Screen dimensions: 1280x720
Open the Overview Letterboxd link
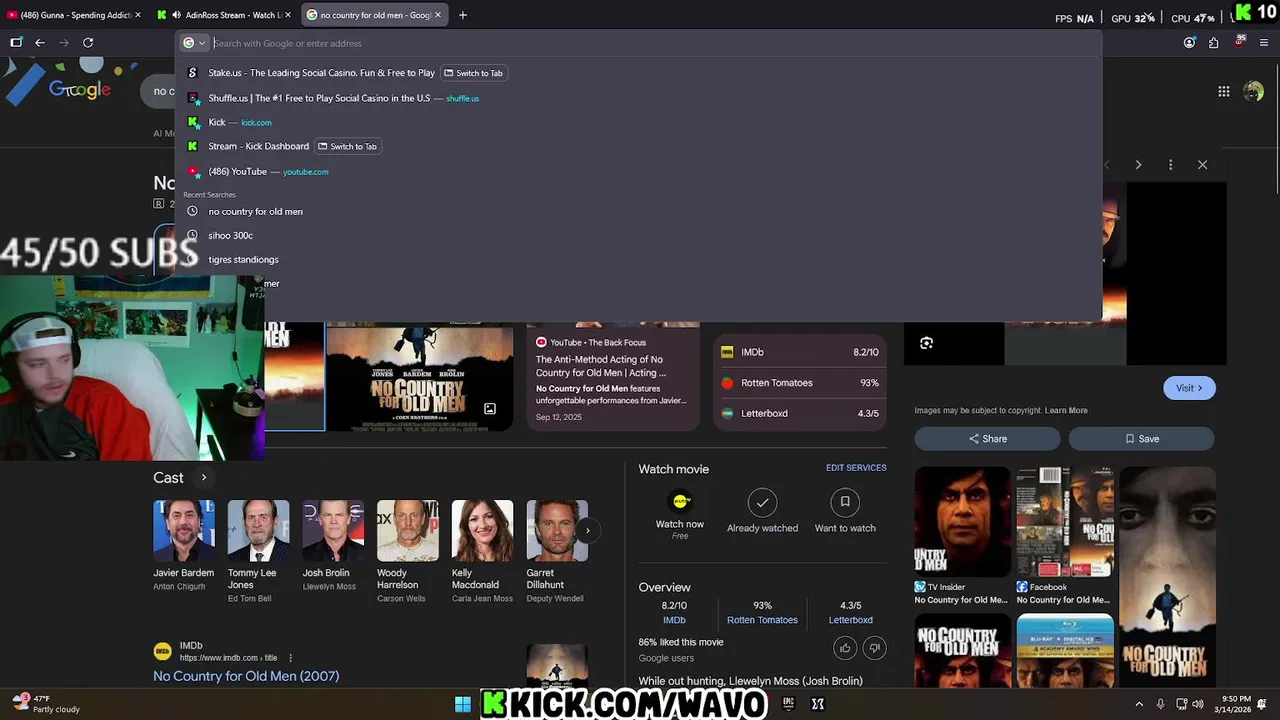850,620
